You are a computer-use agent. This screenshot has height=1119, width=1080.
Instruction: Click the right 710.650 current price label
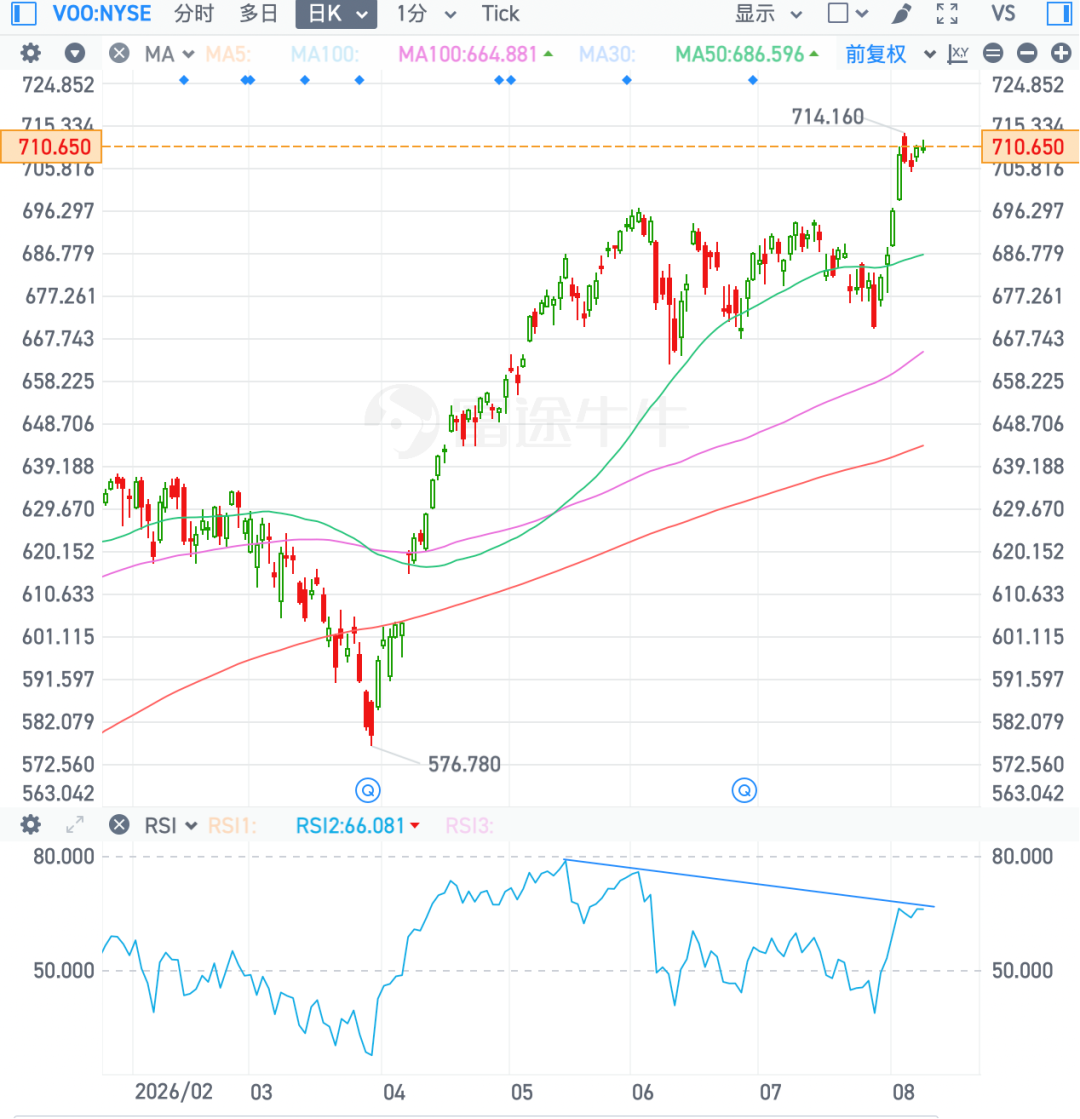tap(1030, 147)
